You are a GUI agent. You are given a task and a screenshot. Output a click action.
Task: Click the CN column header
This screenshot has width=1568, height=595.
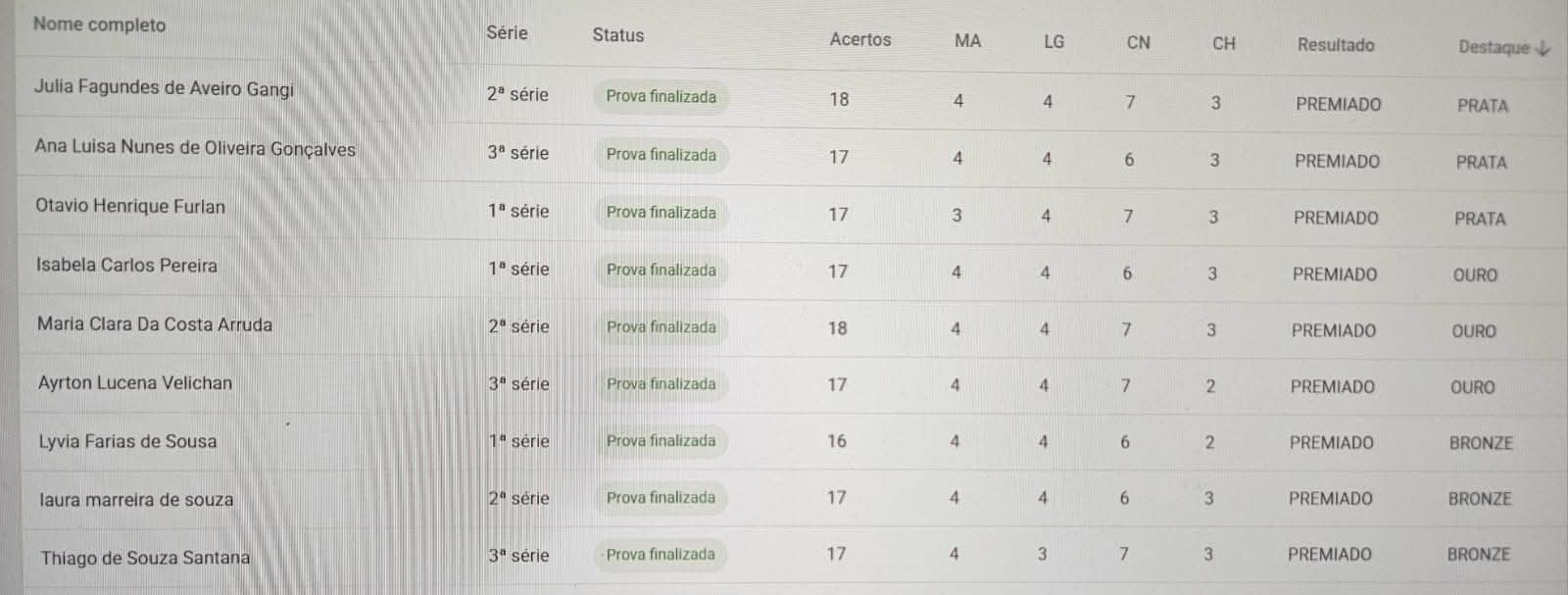(x=1138, y=42)
